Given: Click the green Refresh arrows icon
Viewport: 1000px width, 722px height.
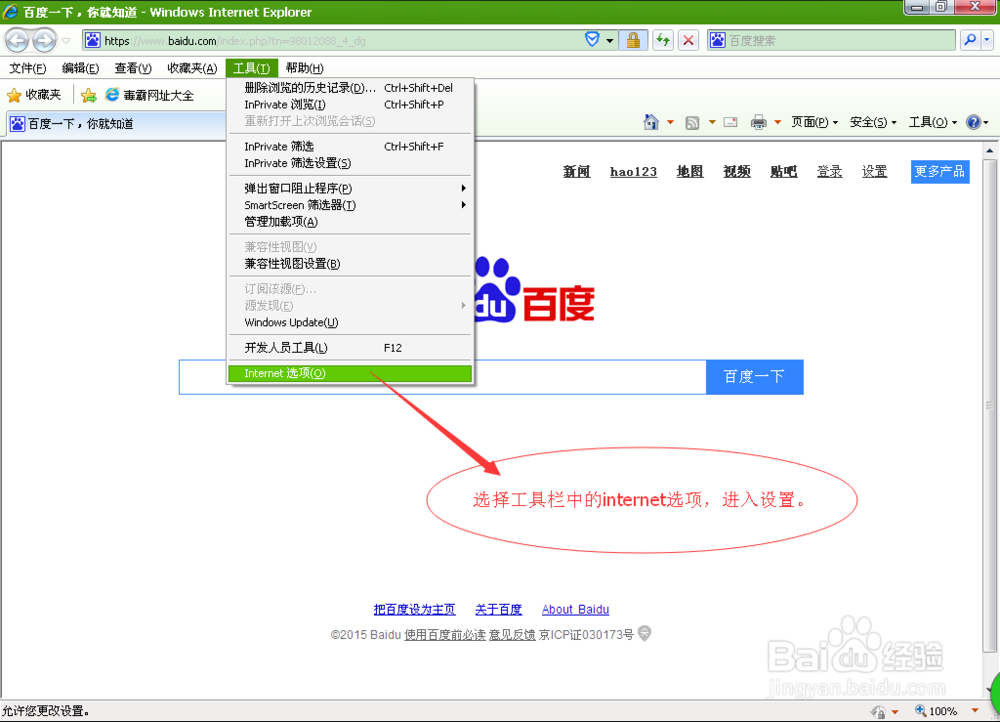Looking at the screenshot, I should pyautogui.click(x=663, y=41).
